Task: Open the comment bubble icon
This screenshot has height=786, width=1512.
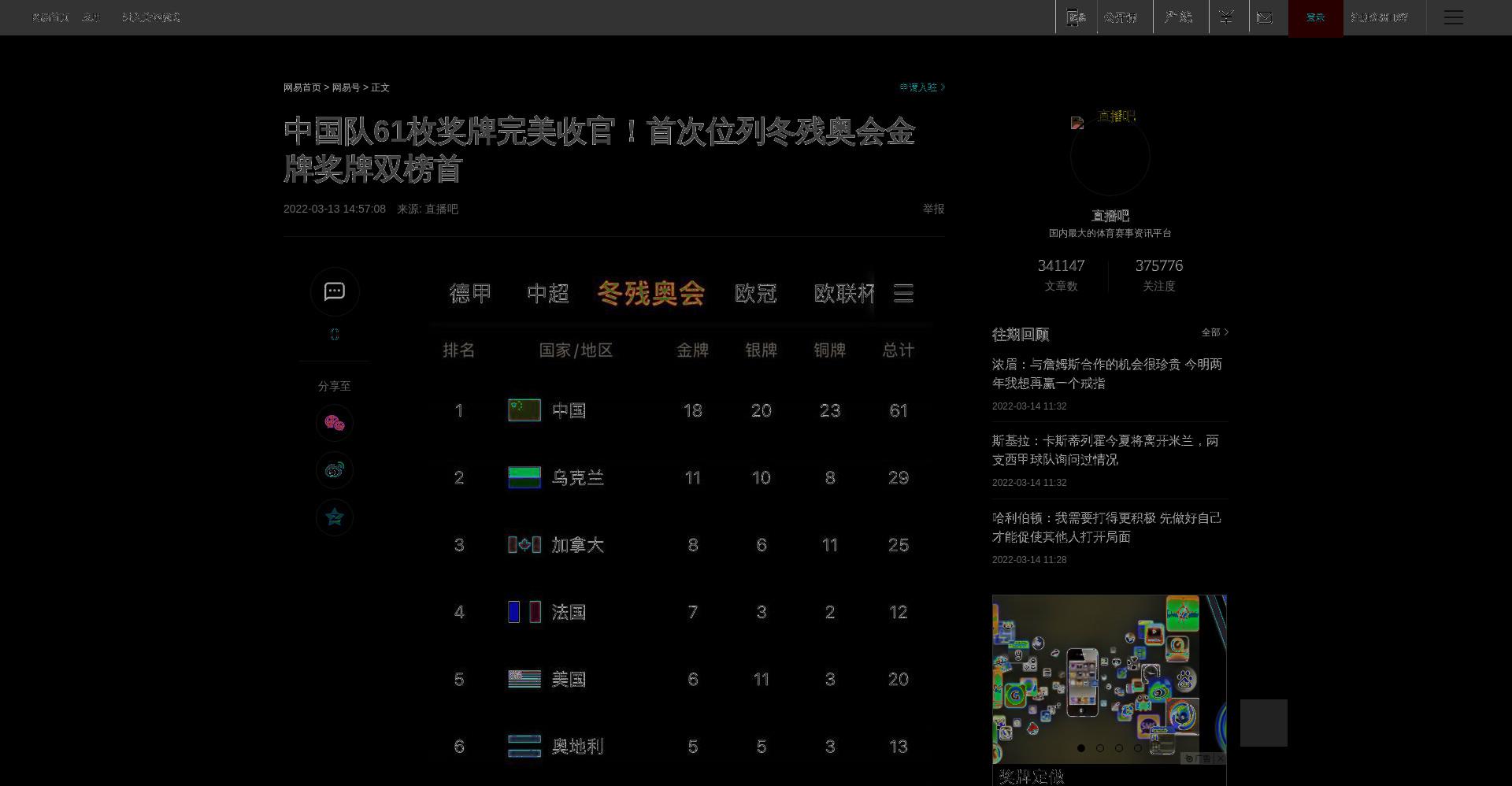Action: tap(335, 291)
